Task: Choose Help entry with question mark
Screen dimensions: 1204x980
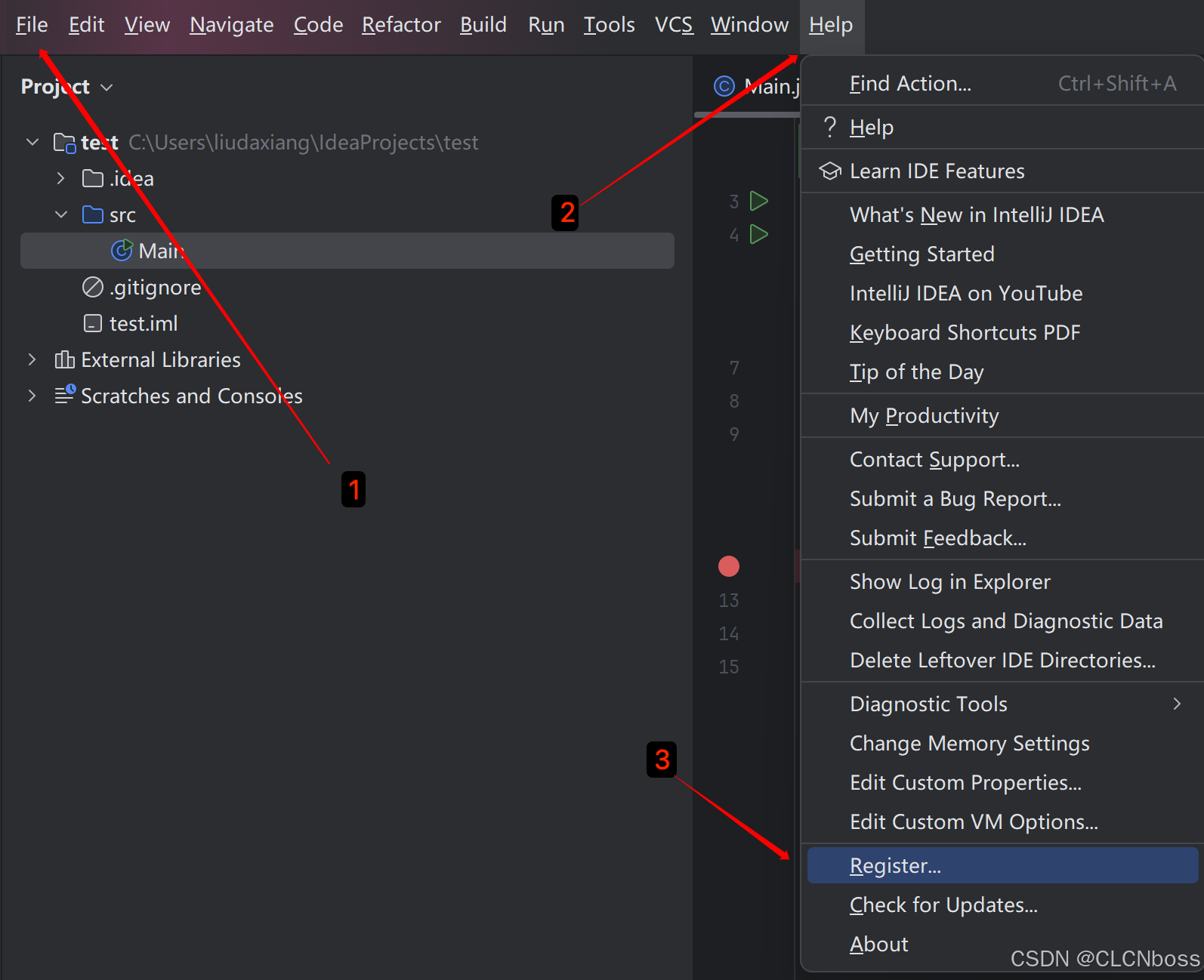Action: tap(1002, 127)
